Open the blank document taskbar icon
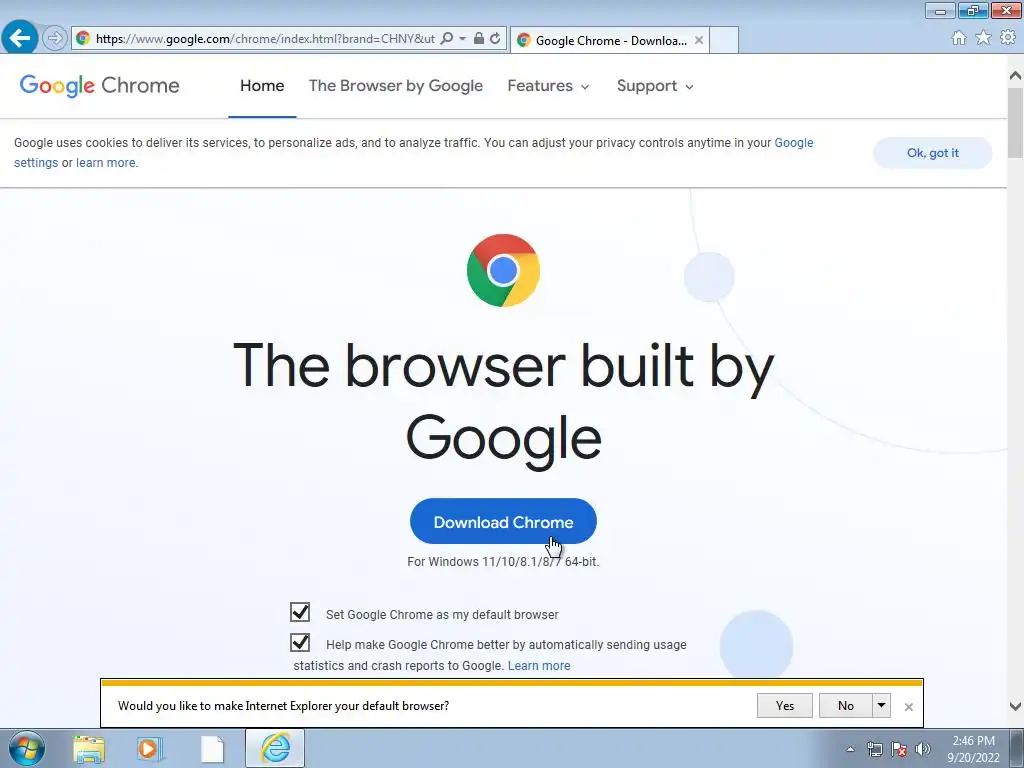The width and height of the screenshot is (1024, 768). point(212,749)
